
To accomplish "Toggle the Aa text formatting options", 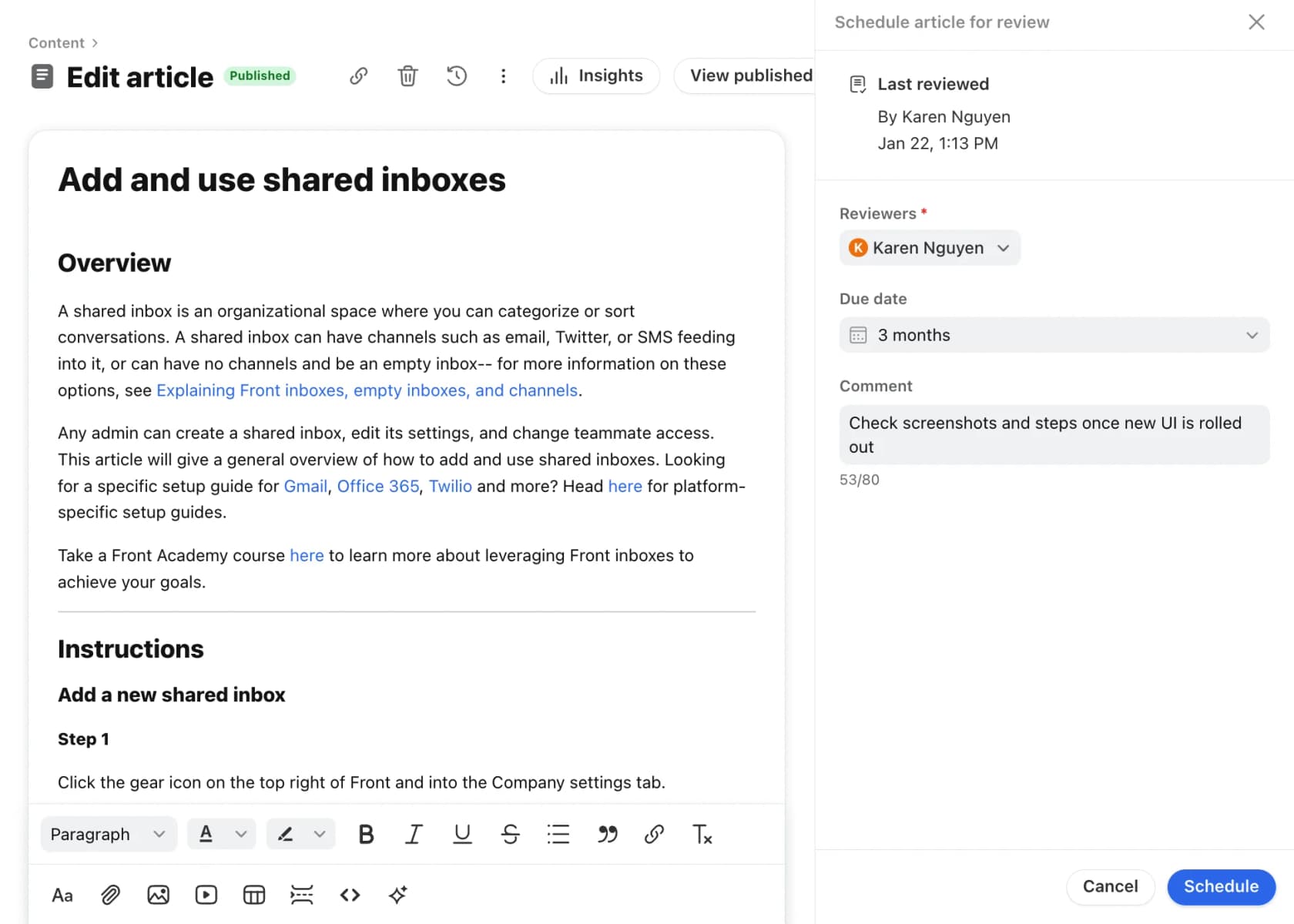I will click(62, 895).
